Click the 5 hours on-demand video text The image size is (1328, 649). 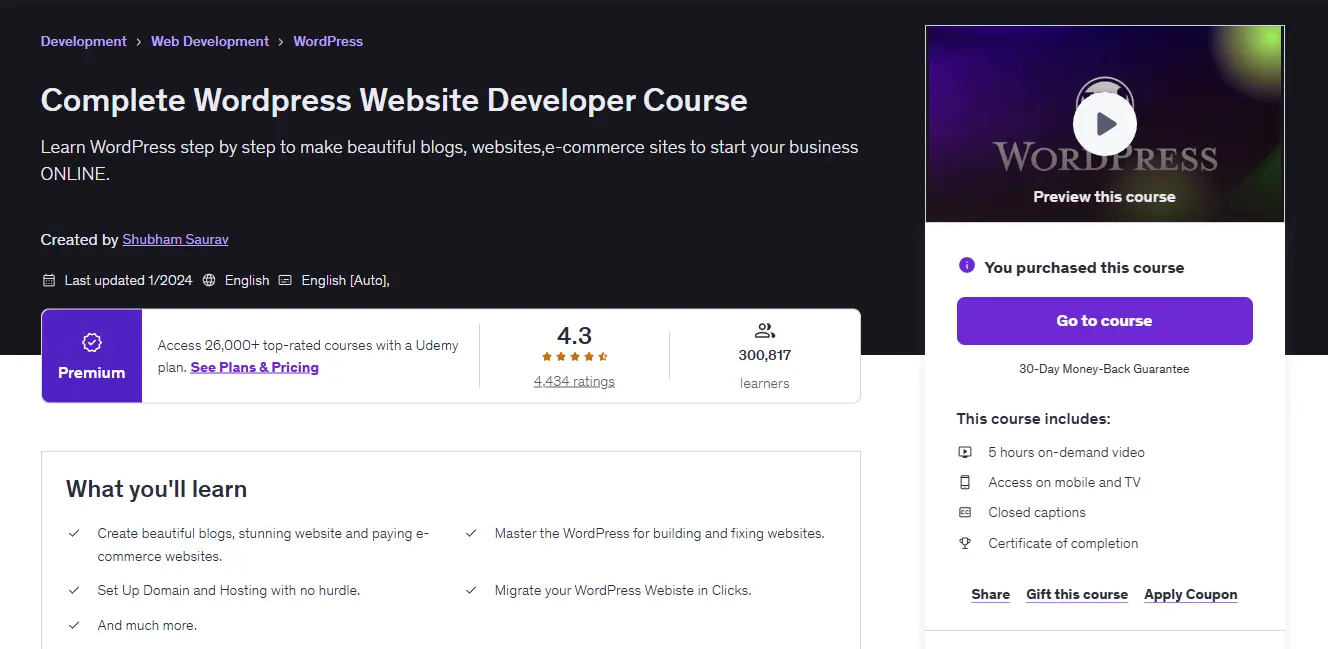pyautogui.click(x=1066, y=452)
